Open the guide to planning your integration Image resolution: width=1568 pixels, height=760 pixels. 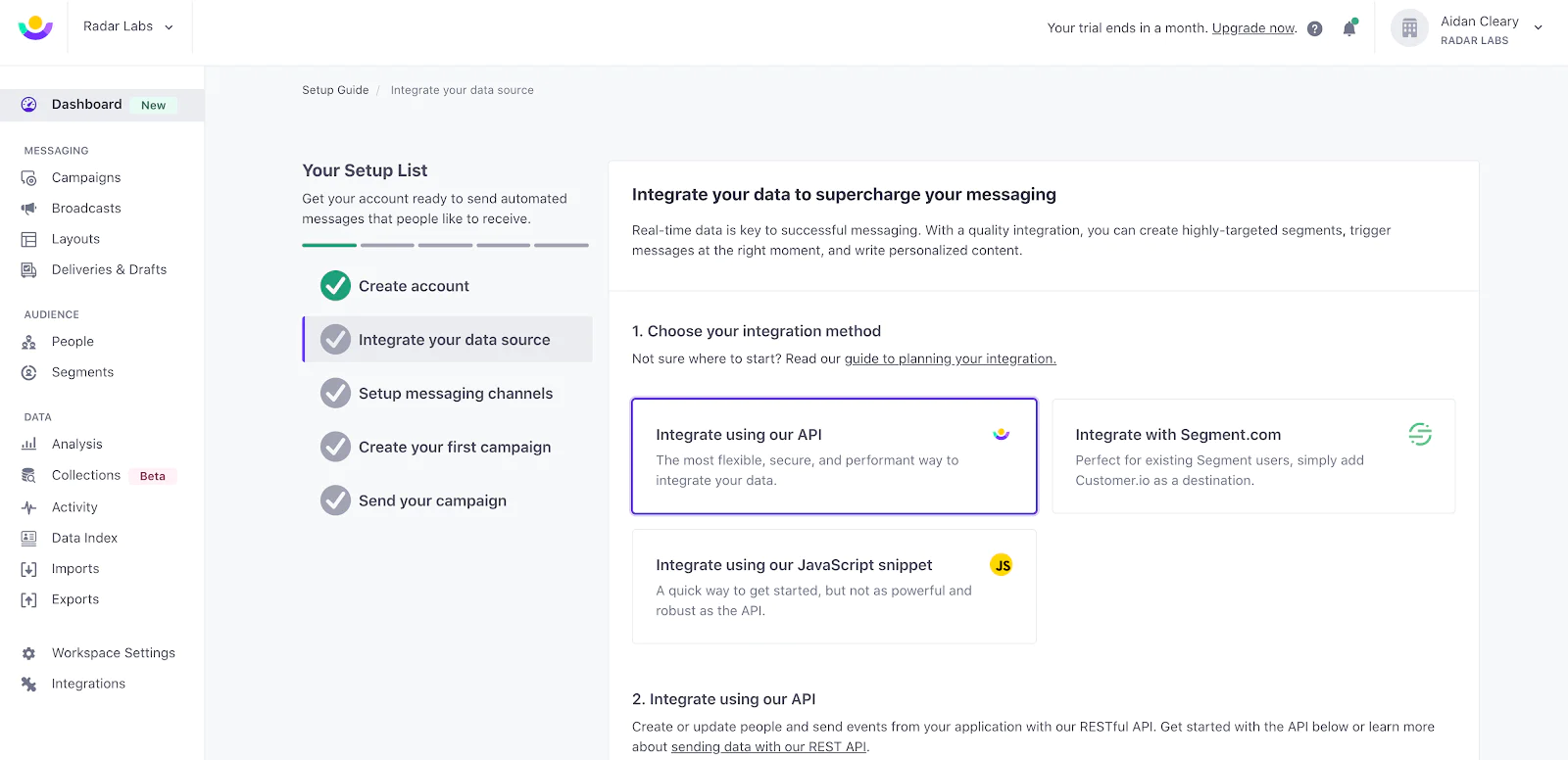949,358
